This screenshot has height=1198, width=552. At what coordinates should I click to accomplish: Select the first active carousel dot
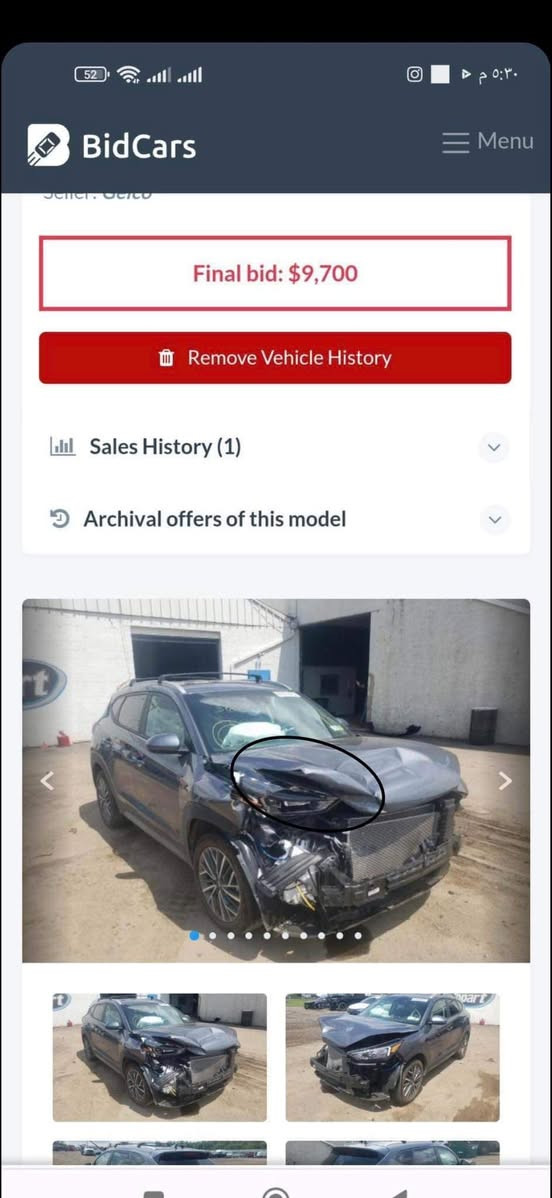[194, 935]
